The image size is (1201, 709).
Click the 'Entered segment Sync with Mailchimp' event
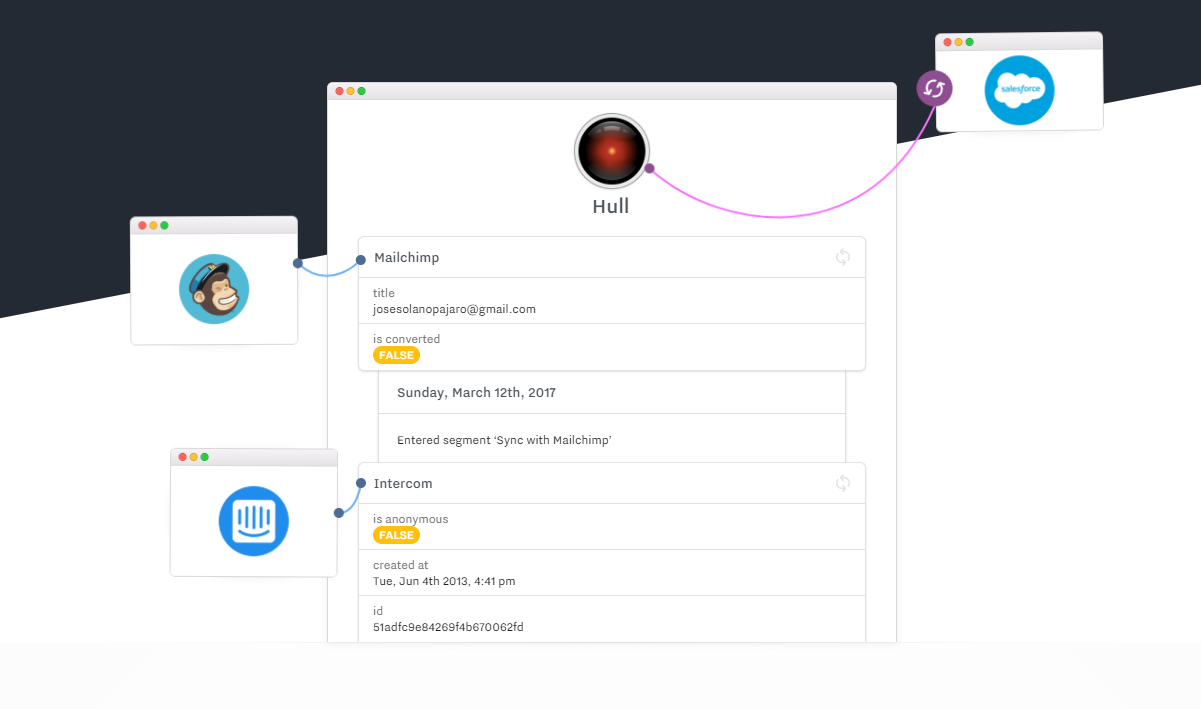(x=504, y=440)
